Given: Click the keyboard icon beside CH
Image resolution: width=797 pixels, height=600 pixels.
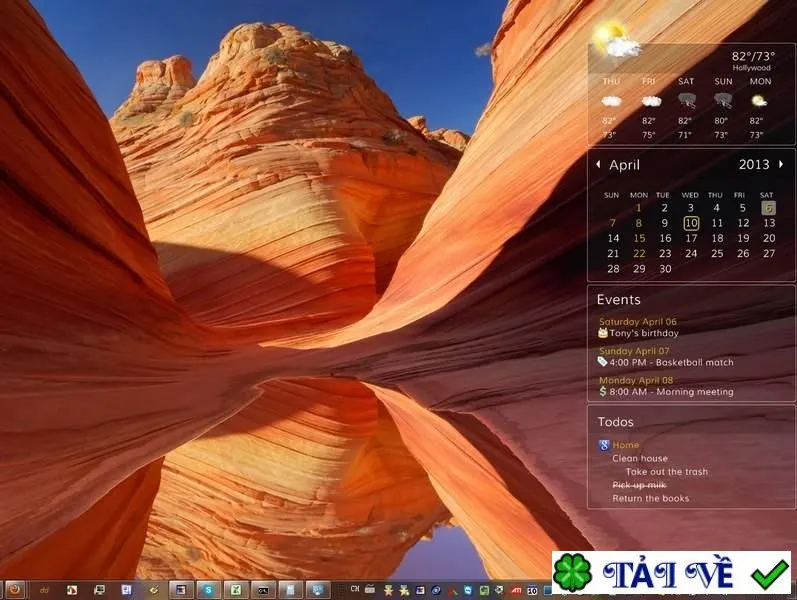Looking at the screenshot, I should pos(370,589).
